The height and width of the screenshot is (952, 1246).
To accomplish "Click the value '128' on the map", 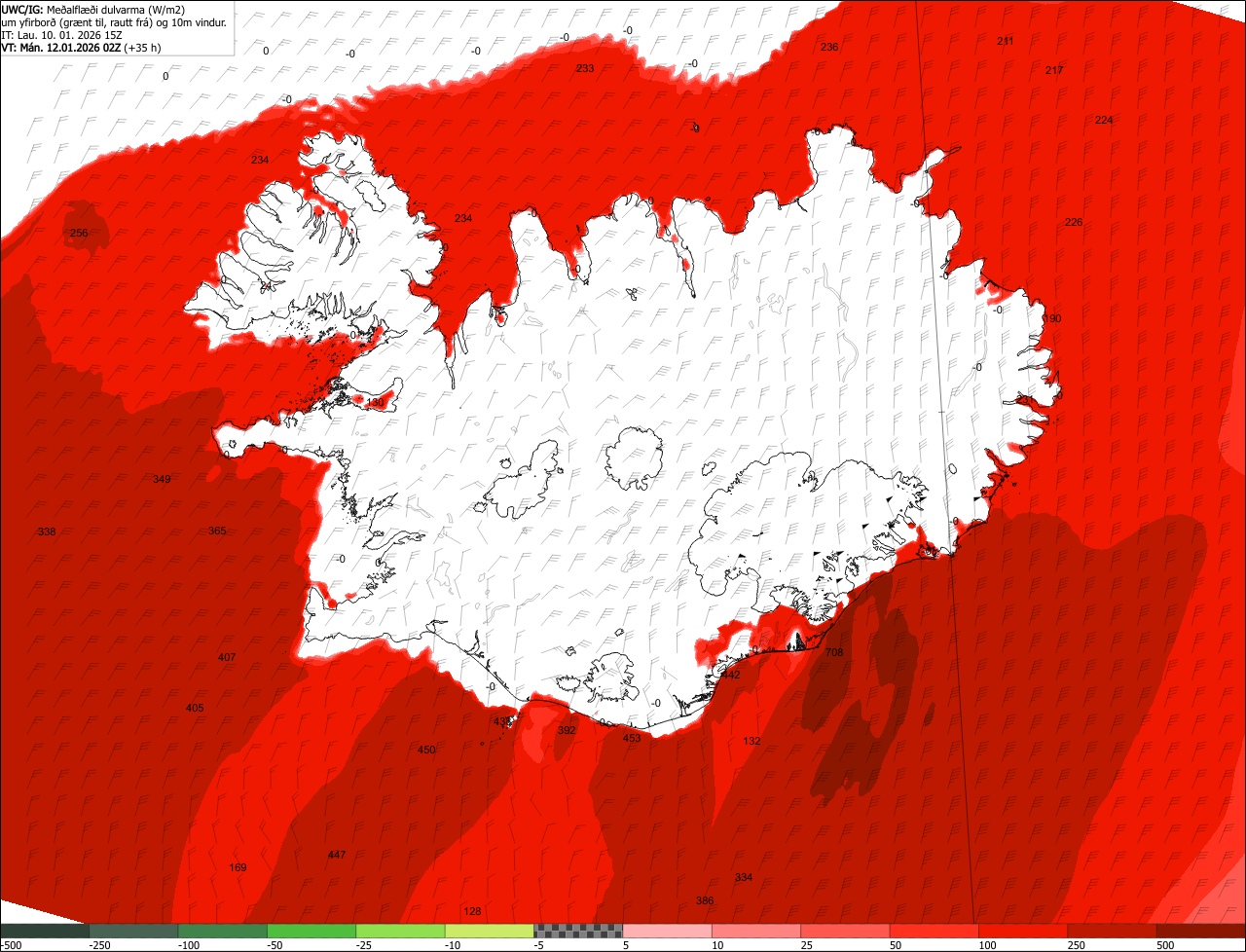I will click(x=472, y=911).
